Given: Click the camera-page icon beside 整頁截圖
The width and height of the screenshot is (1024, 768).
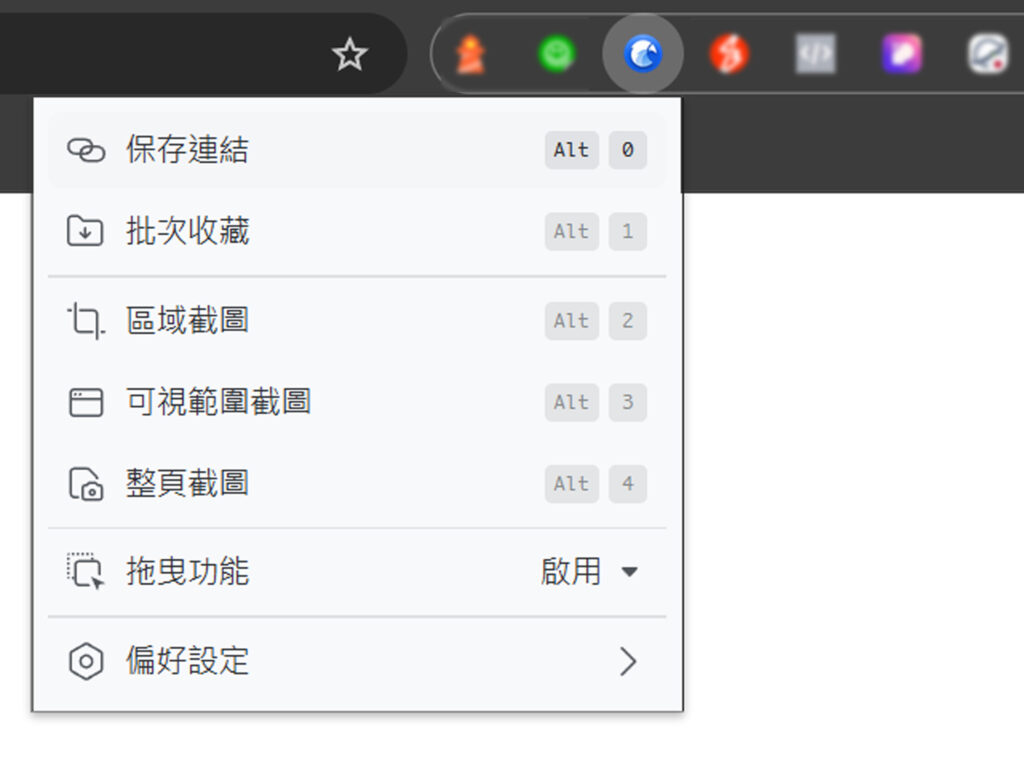Looking at the screenshot, I should click(x=86, y=483).
